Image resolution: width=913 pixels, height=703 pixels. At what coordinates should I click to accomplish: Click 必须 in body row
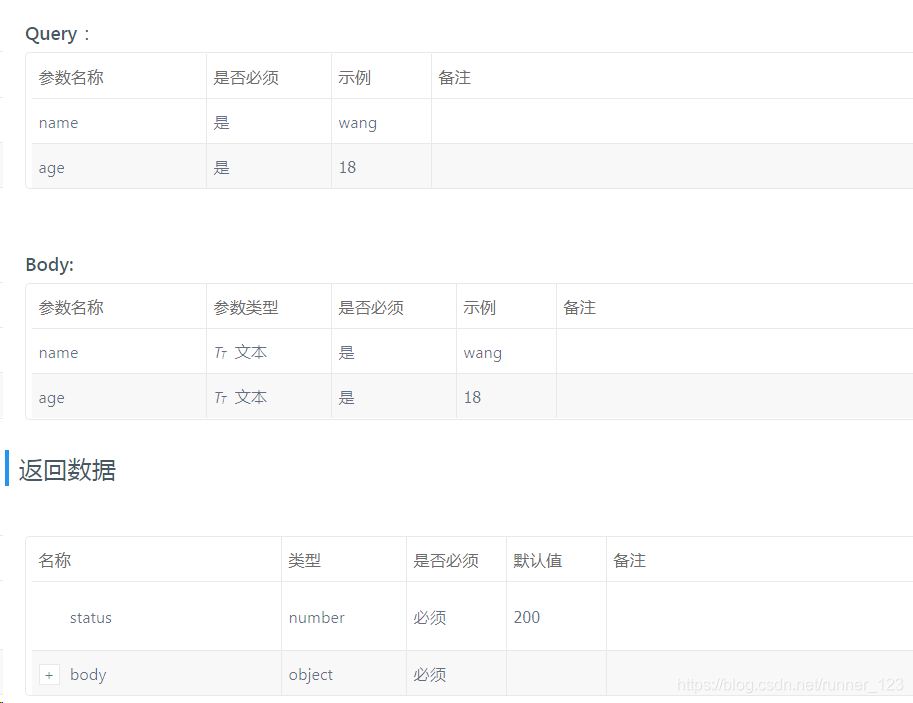[430, 674]
